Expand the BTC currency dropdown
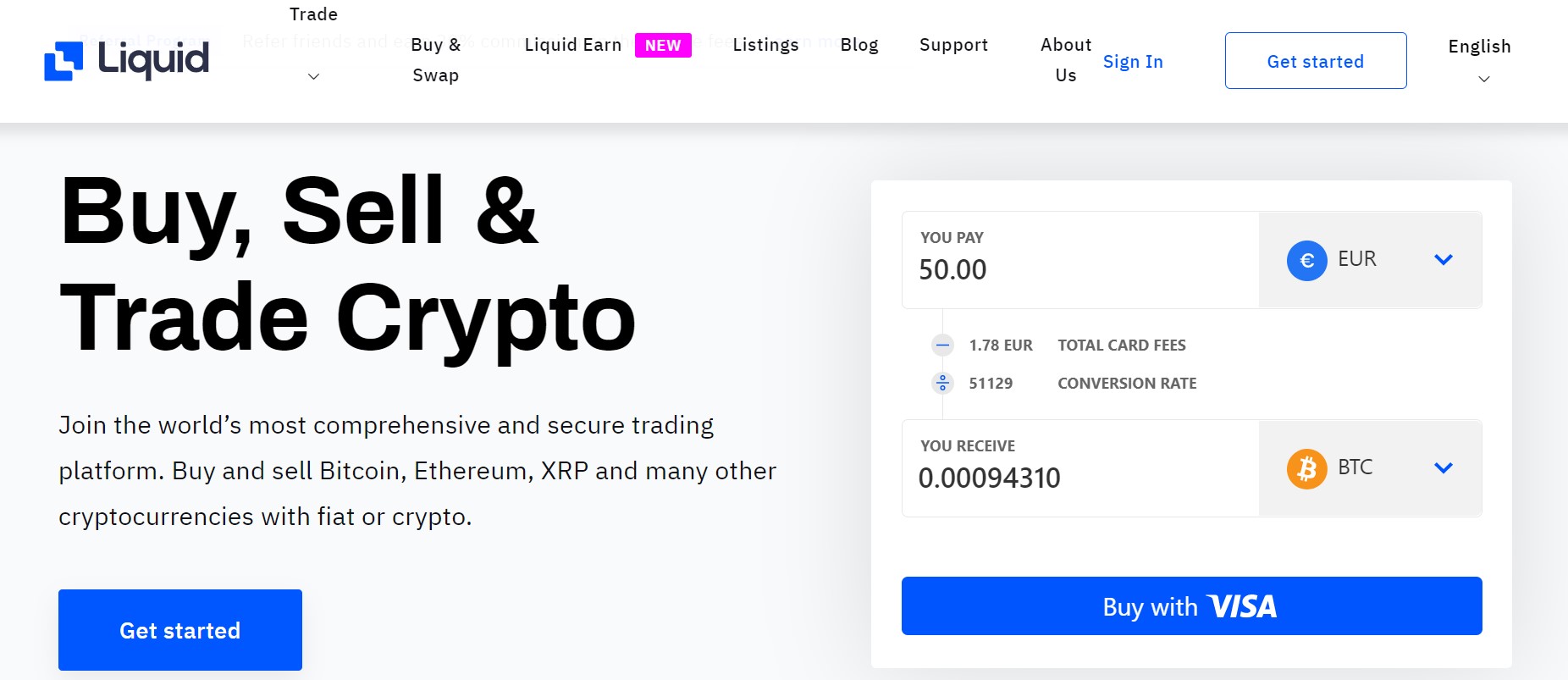Viewport: 1568px width, 680px height. [x=1444, y=467]
